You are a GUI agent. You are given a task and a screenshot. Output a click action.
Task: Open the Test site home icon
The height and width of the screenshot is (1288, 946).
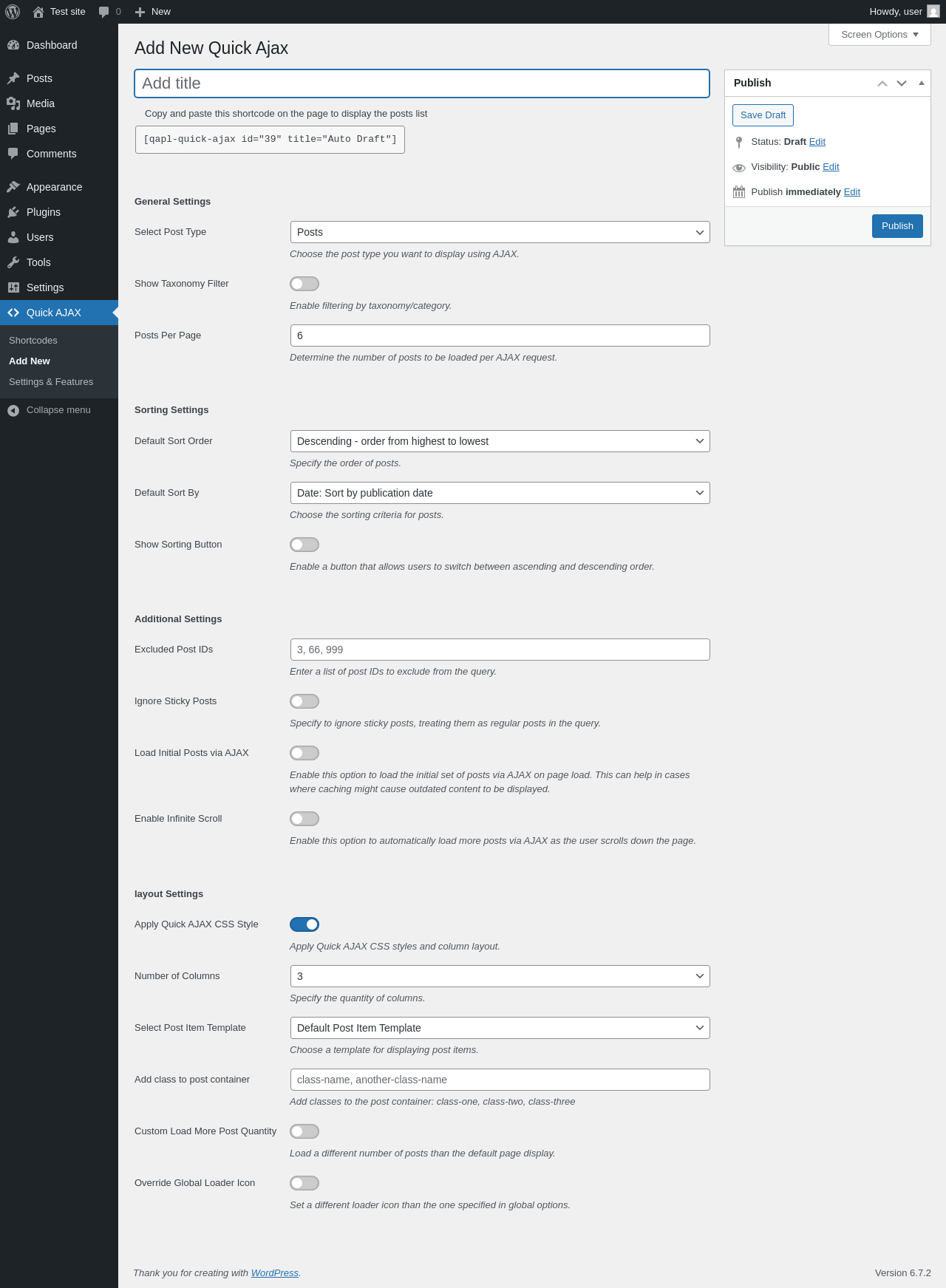(38, 12)
